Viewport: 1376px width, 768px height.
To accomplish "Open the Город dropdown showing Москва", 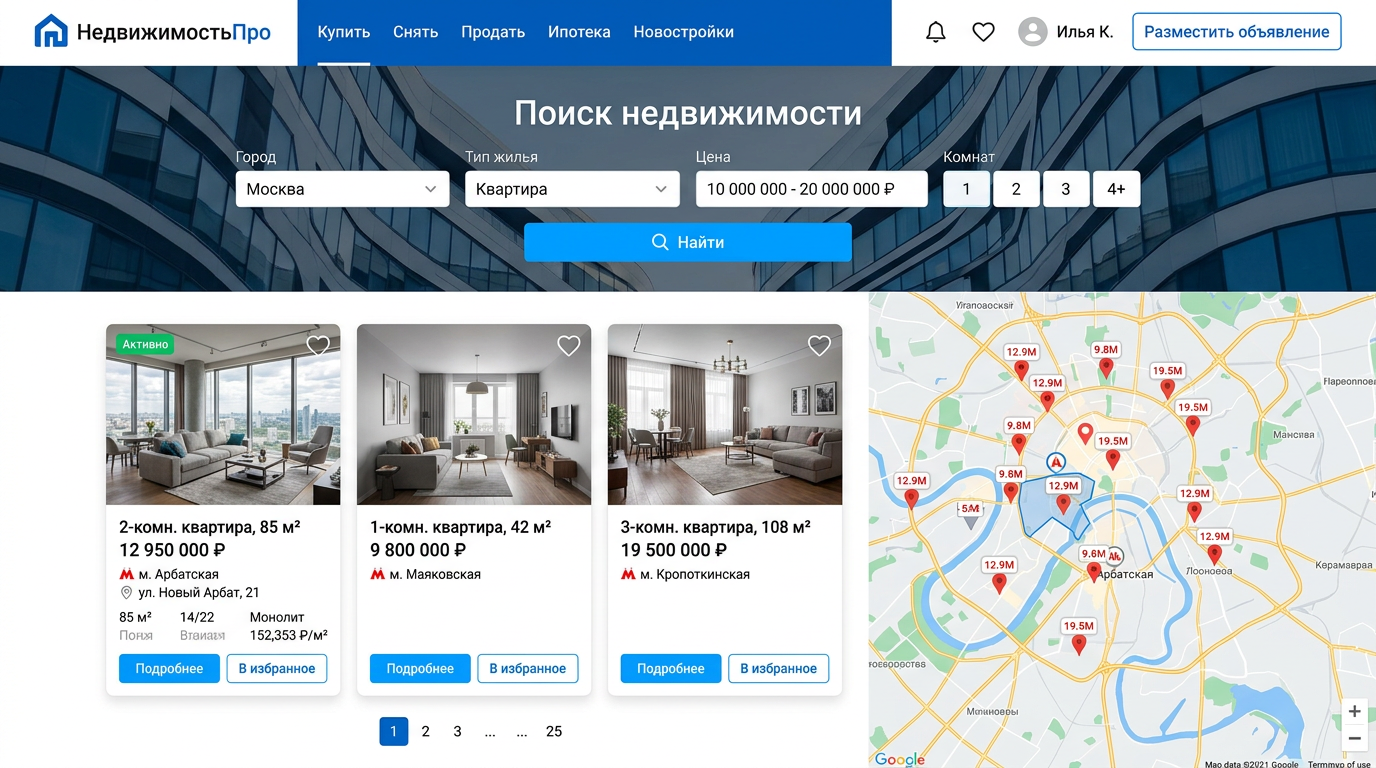I will pos(342,189).
